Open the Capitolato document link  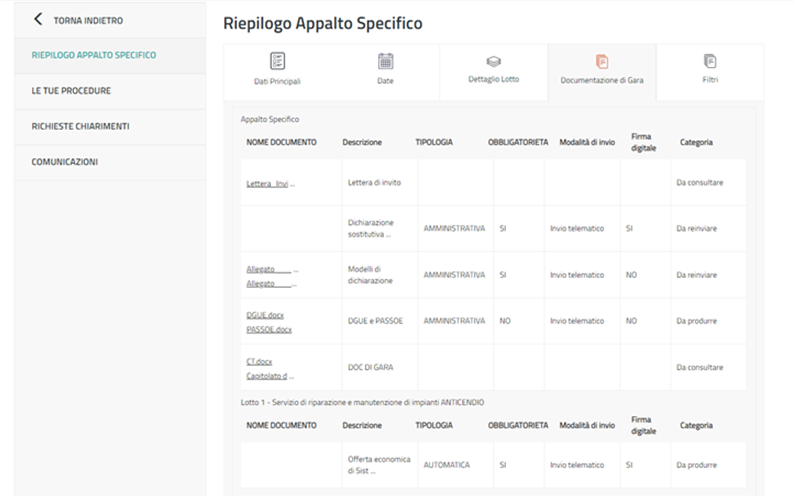tap(270, 376)
